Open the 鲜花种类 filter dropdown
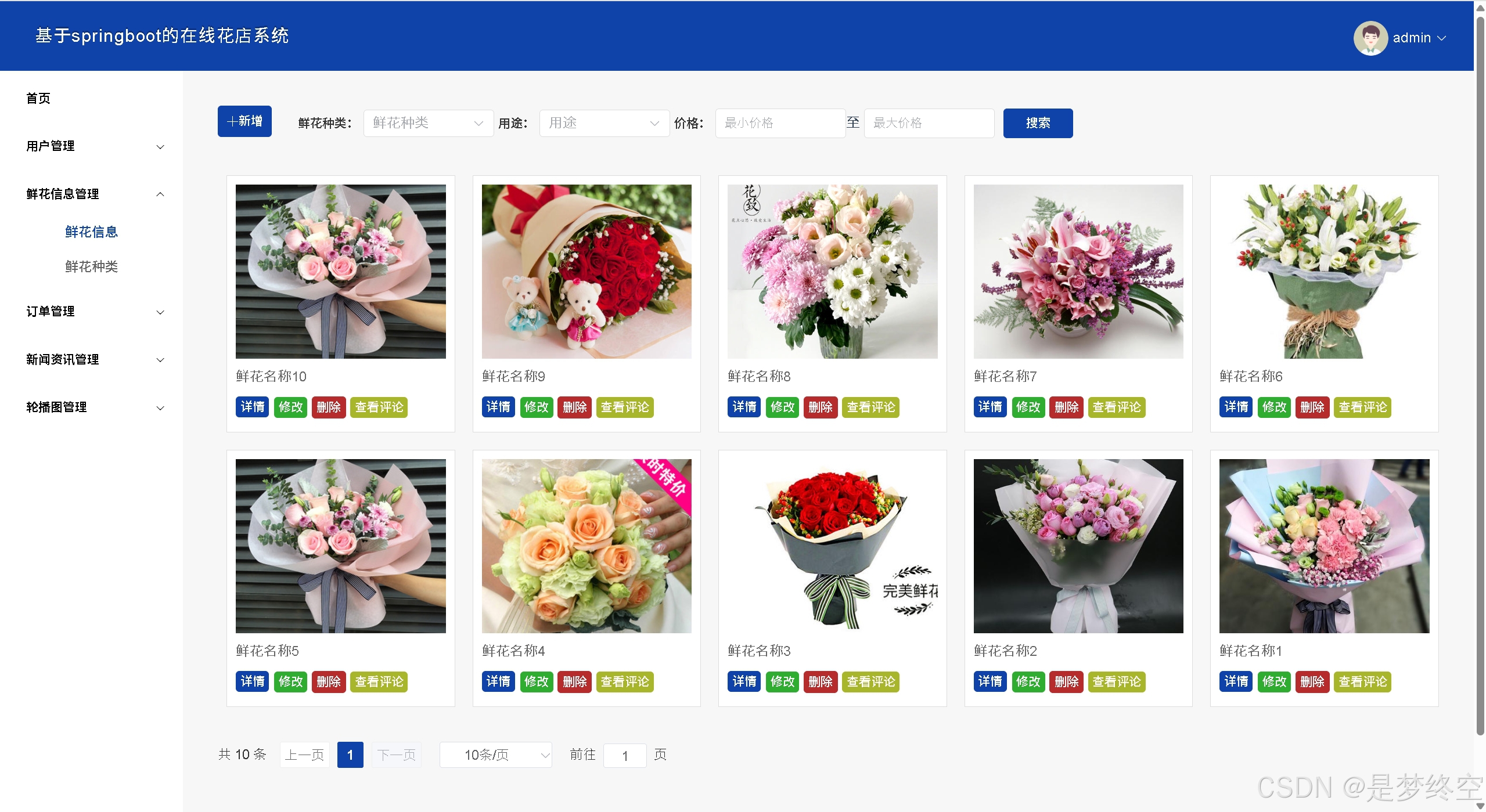Screen dimensions: 1486x812 428,123
